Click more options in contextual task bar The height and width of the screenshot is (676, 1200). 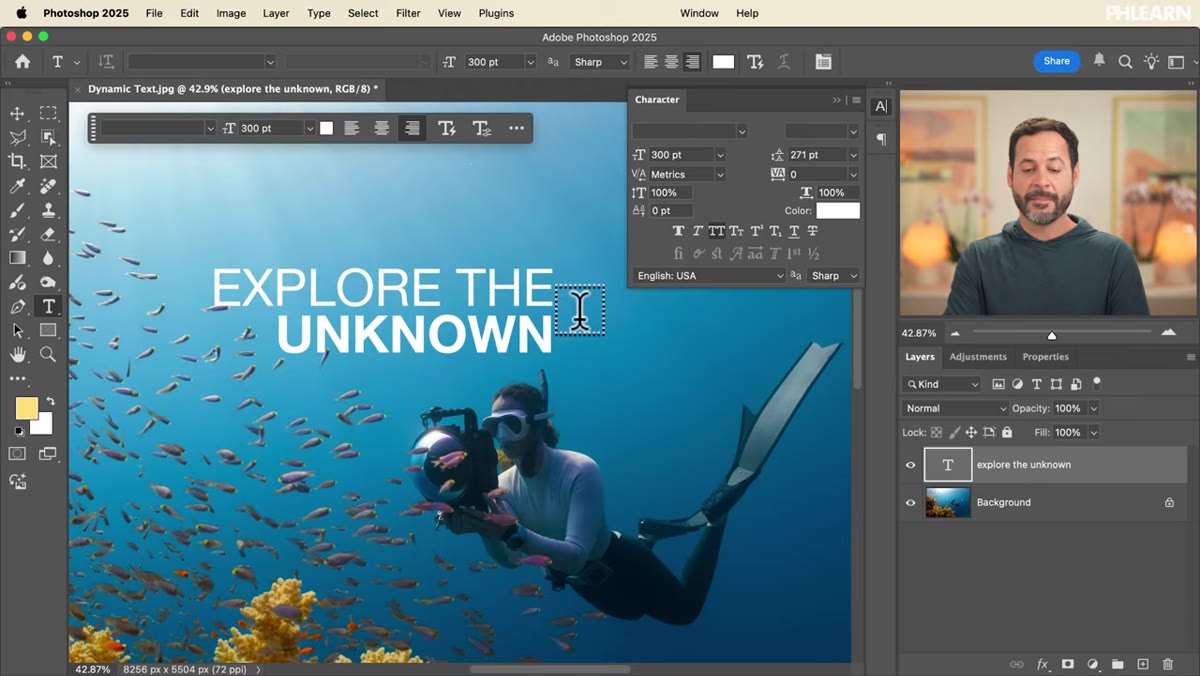point(516,128)
